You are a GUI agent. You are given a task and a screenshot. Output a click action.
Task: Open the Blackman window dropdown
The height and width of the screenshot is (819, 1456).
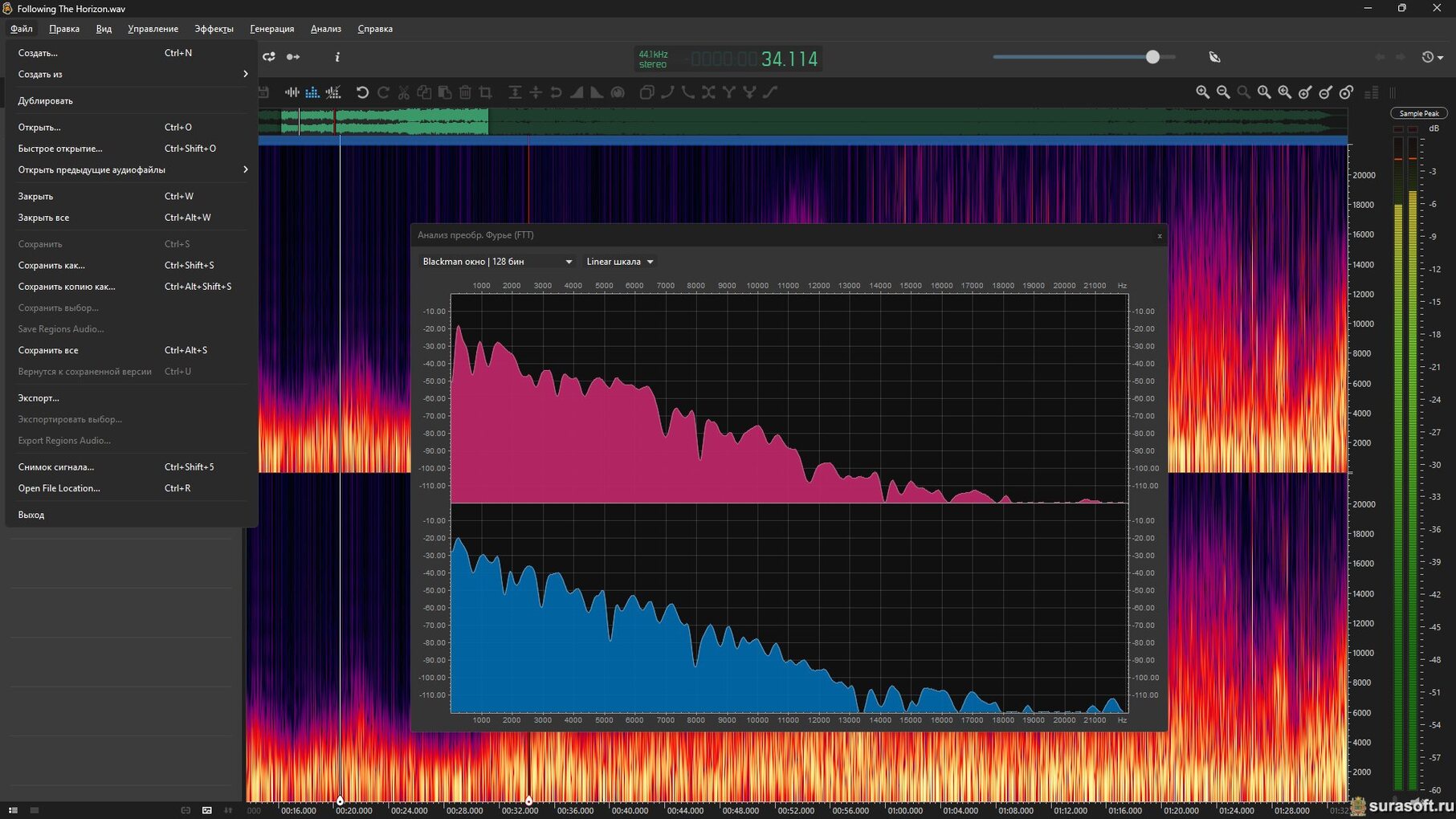tap(497, 262)
